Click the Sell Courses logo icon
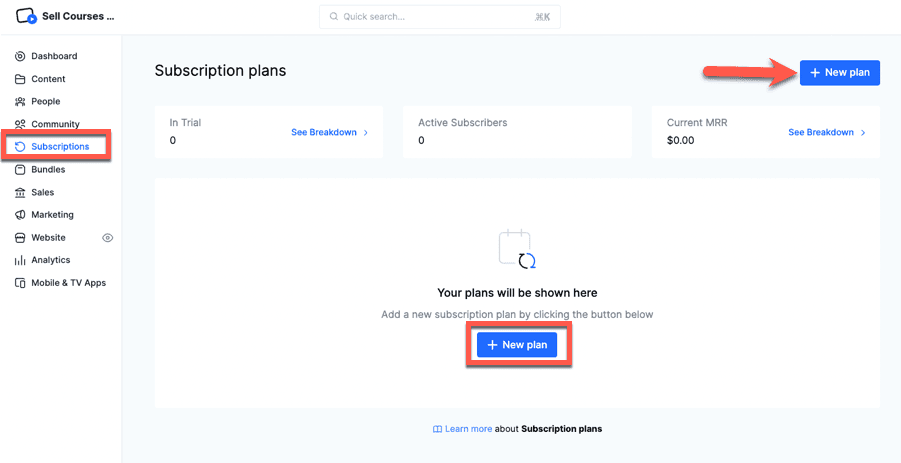Image resolution: width=901 pixels, height=463 pixels. (x=26, y=17)
